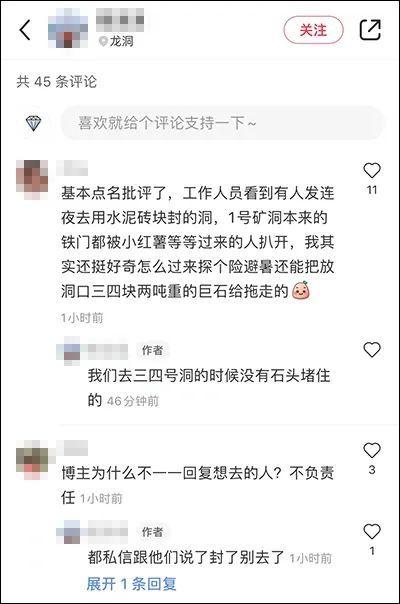Like the author's reply 都私信跟他们说了
This screenshot has height=604, width=400.
coord(372,532)
